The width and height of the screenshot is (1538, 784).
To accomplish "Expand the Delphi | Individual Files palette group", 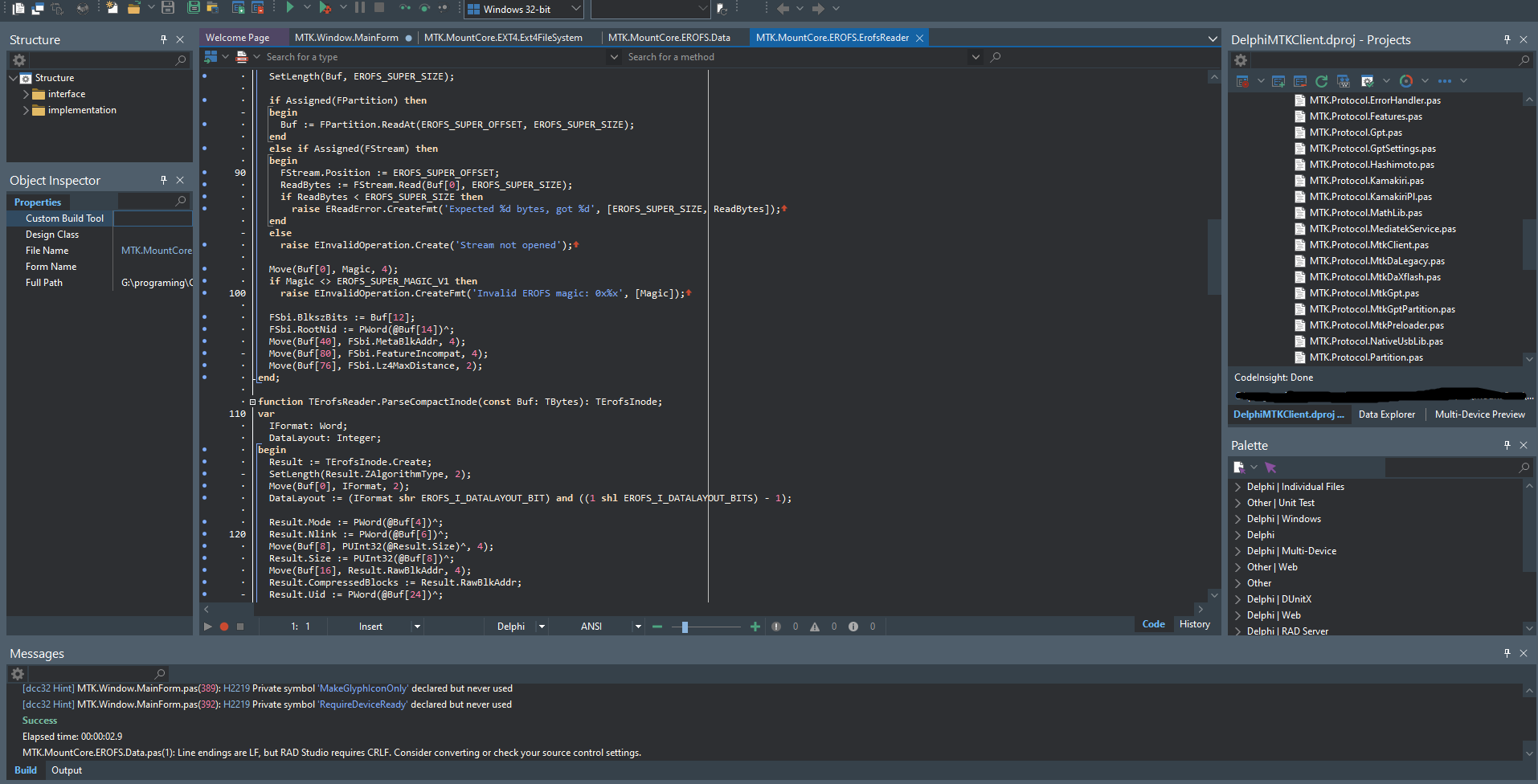I will [x=1237, y=487].
